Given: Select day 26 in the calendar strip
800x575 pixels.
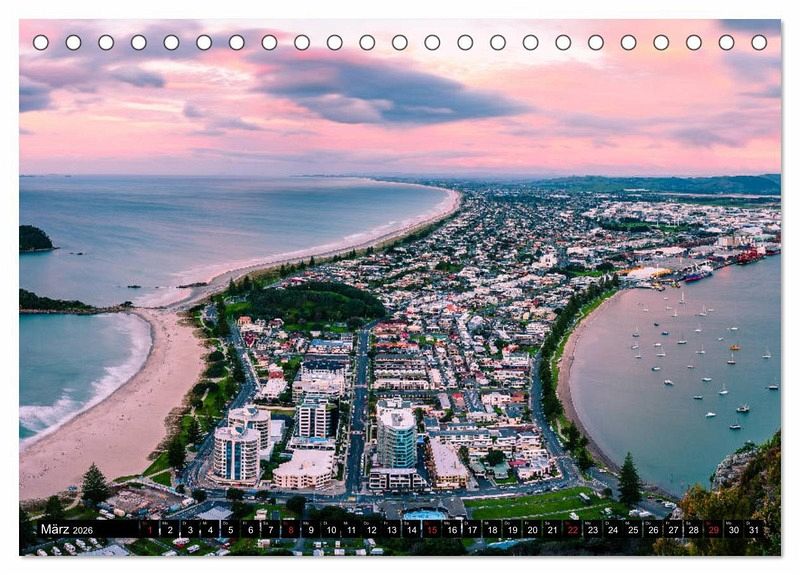Looking at the screenshot, I should pos(654,529).
